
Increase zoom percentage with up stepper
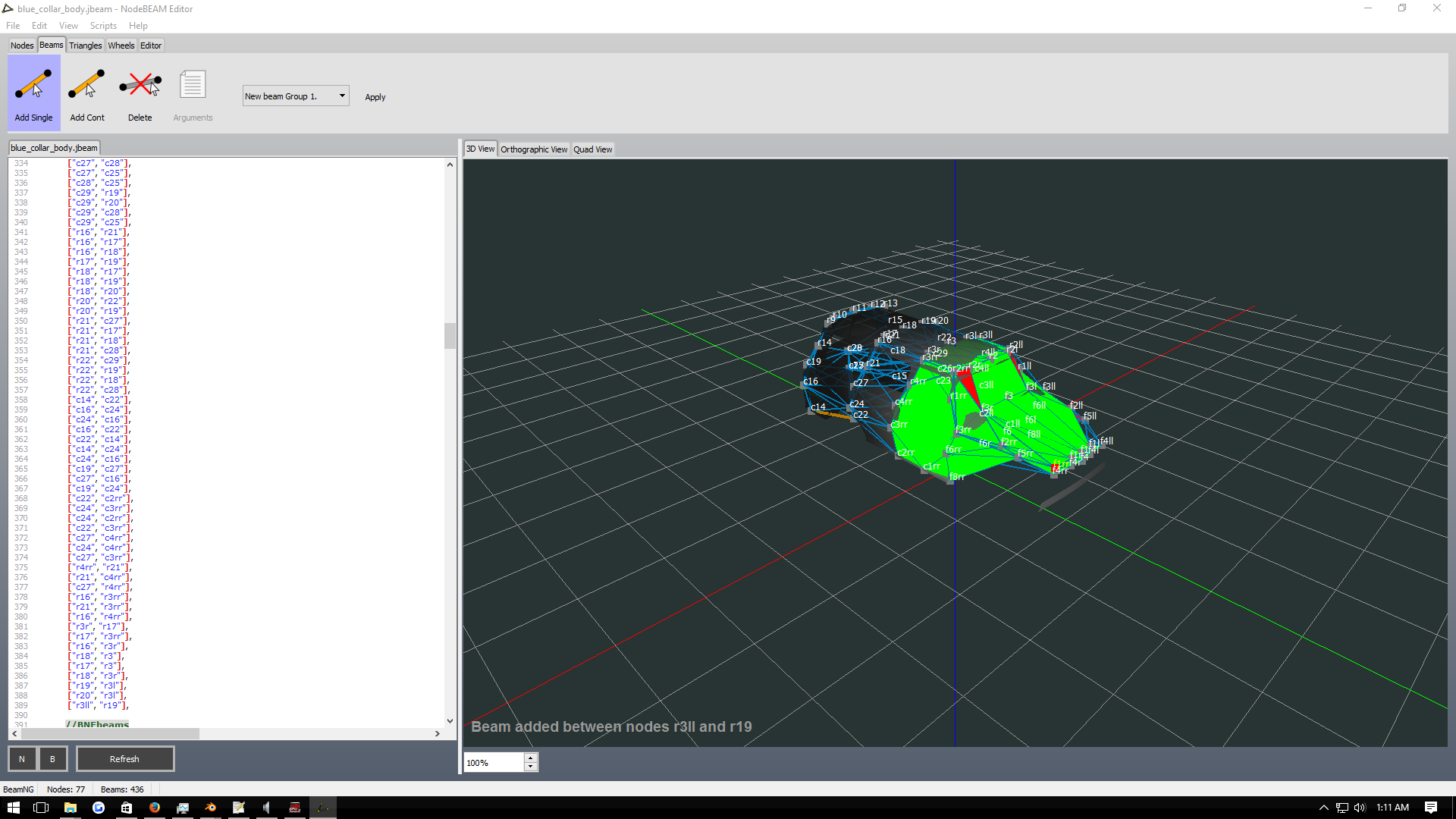coord(531,758)
